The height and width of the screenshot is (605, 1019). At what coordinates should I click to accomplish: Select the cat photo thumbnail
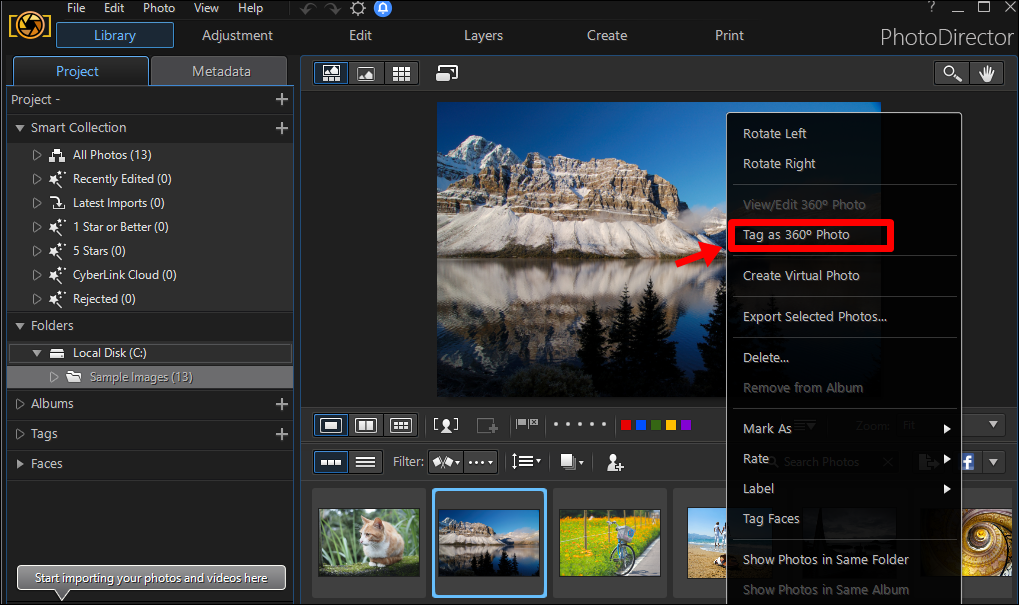pyautogui.click(x=368, y=543)
